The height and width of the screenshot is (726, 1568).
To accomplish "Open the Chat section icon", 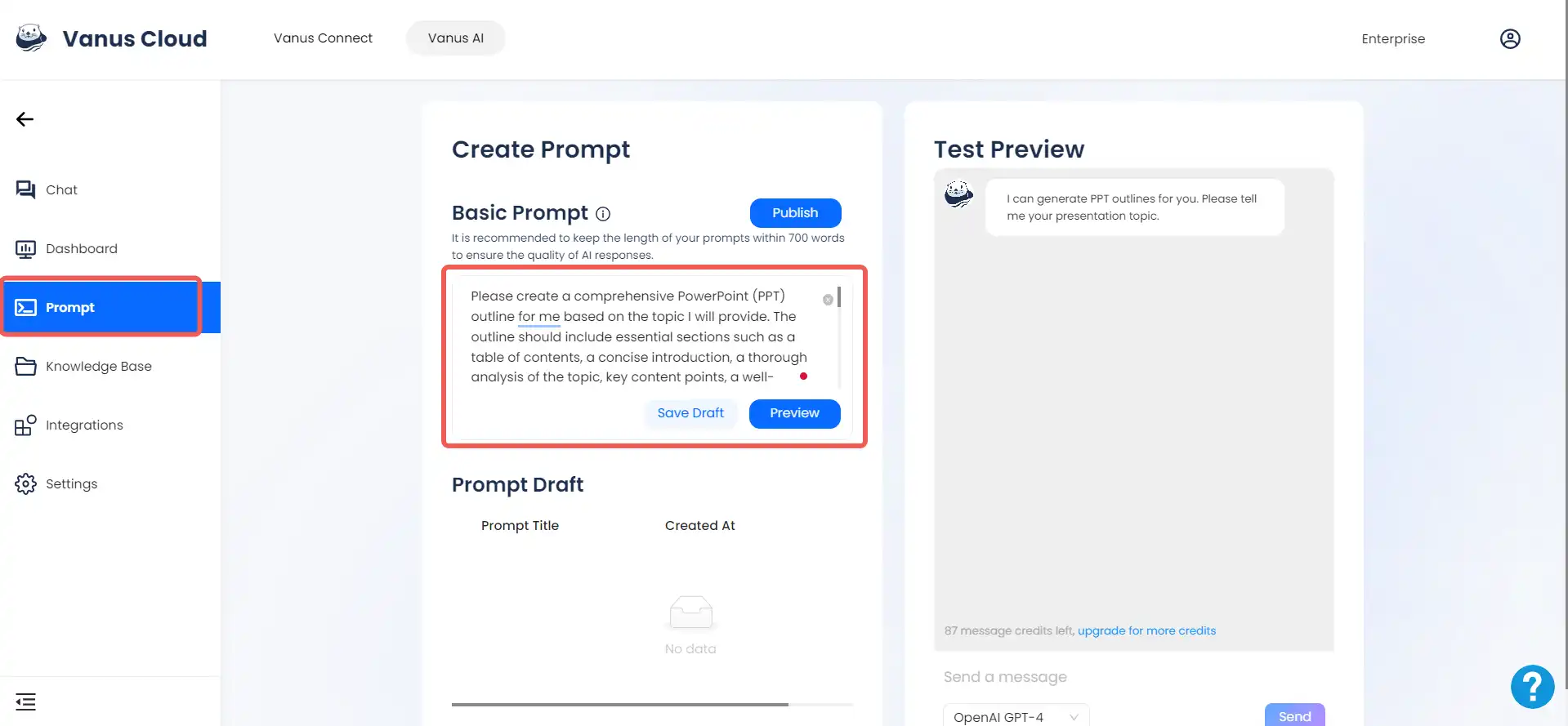I will pos(25,189).
